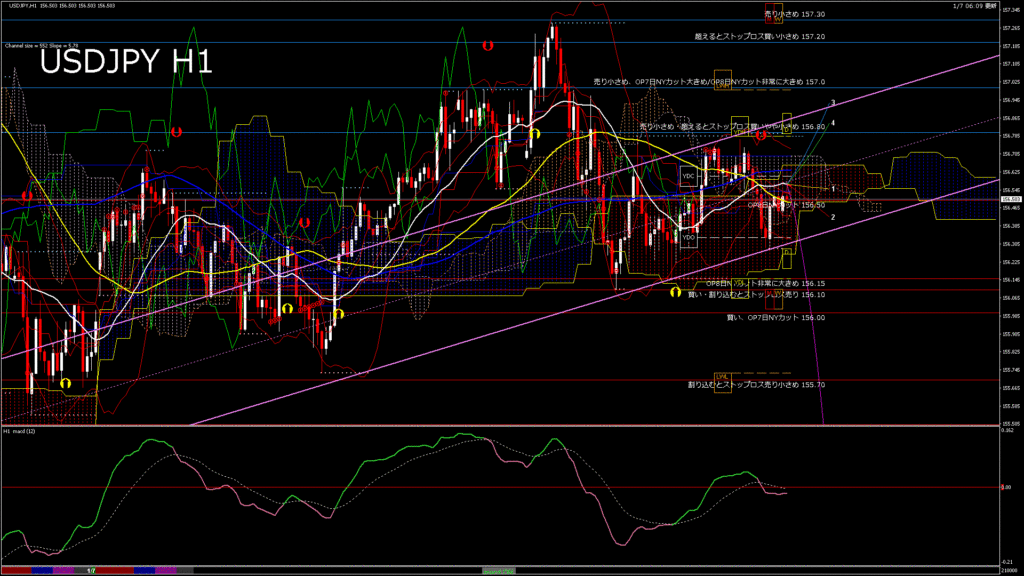Select projection line endpoint labeled 3
Image resolution: width=1024 pixels, height=576 pixels.
(x=833, y=103)
